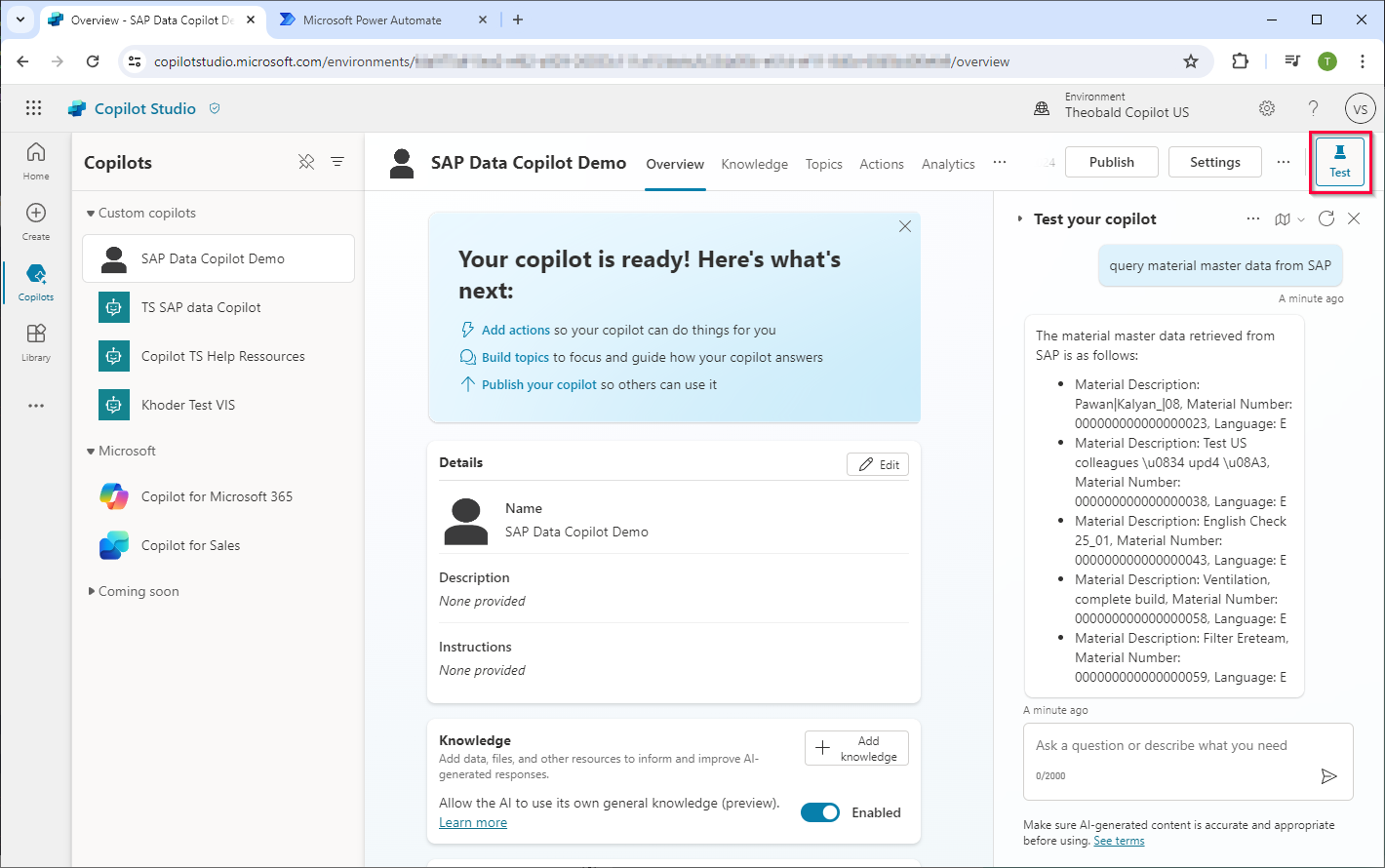Send the test message arrow
This screenshot has width=1385, height=868.
click(1328, 776)
